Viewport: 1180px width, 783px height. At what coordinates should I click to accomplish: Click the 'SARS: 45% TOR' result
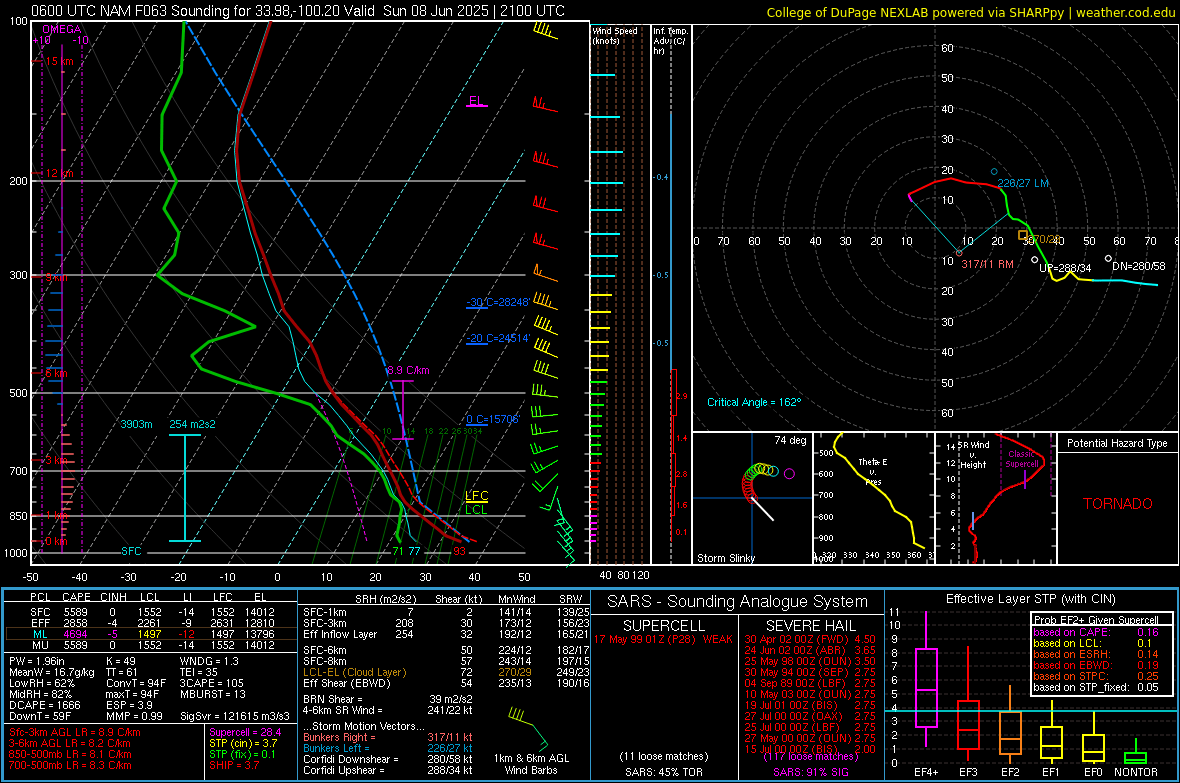(x=663, y=772)
